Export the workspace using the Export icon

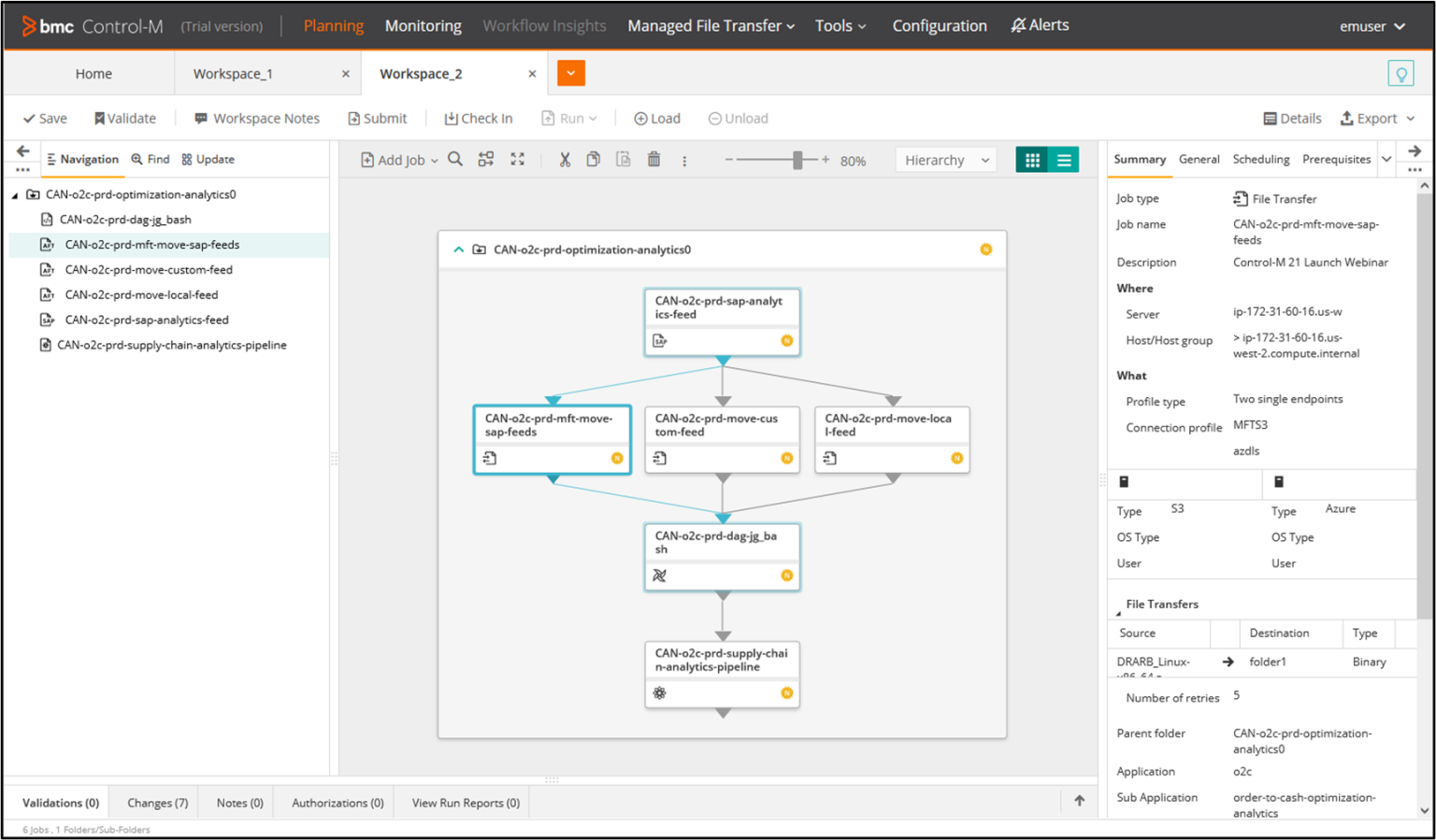click(1376, 118)
